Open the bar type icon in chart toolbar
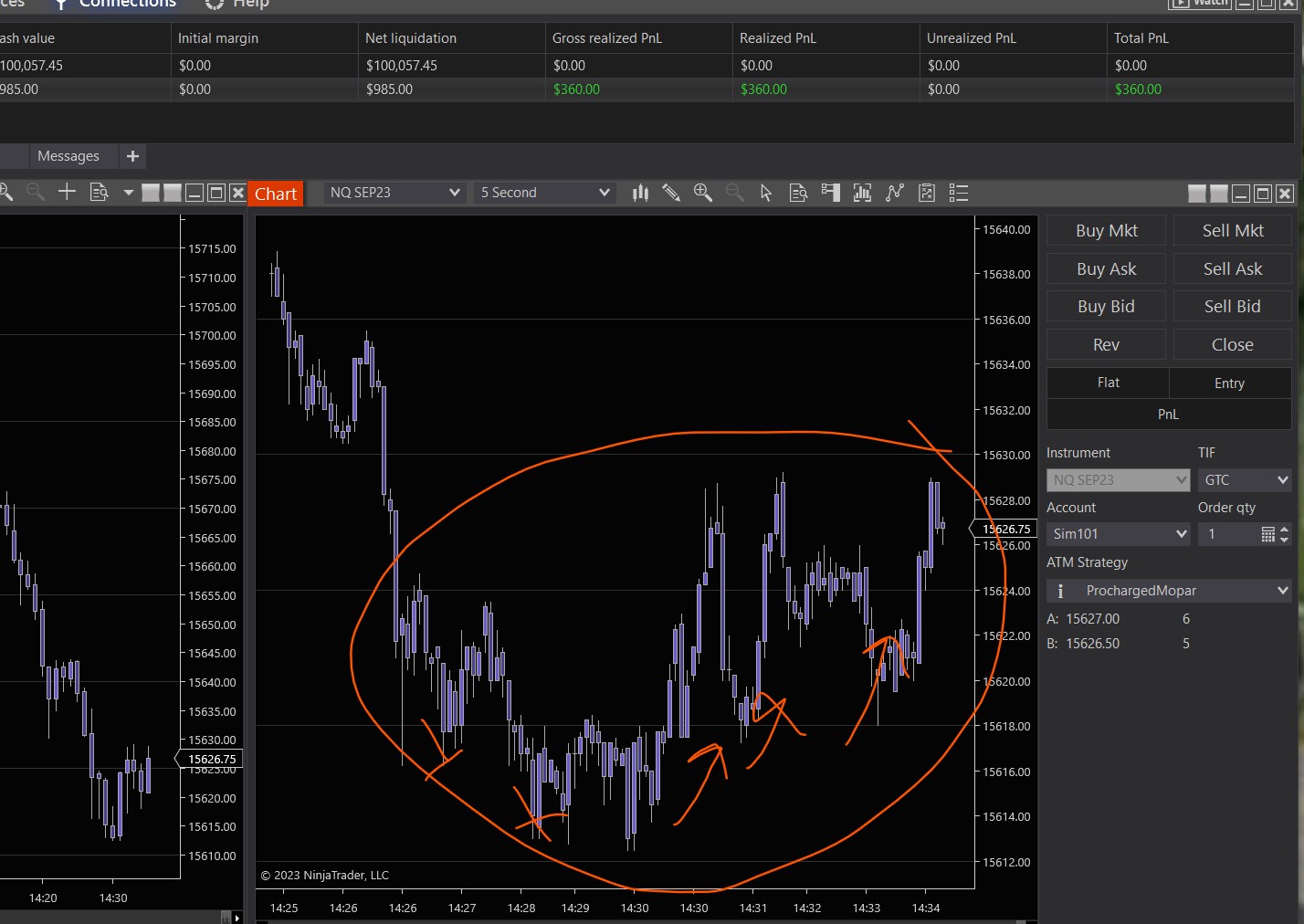 640,193
